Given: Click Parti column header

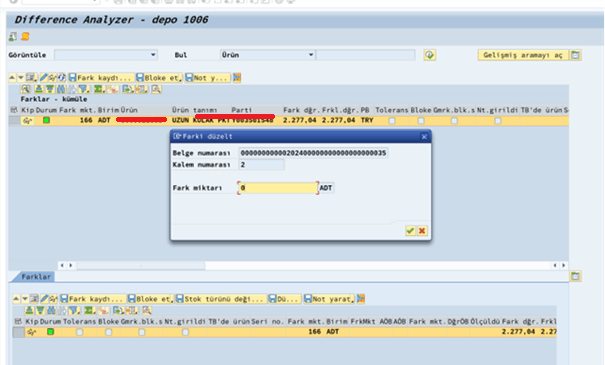Looking at the screenshot, I should tap(242, 110).
